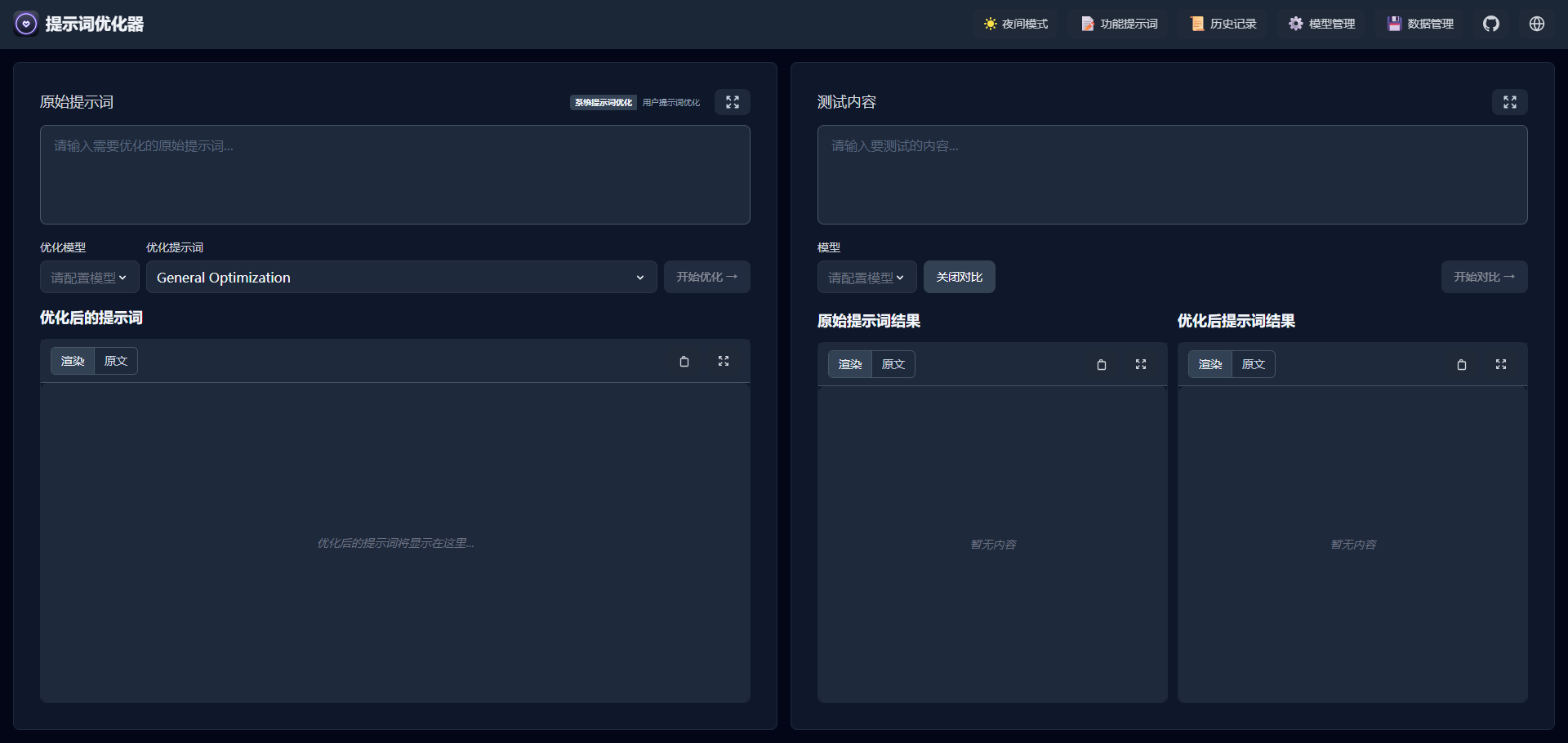Open 模型管理 settings
This screenshot has height=743, width=1568.
pos(1322,24)
